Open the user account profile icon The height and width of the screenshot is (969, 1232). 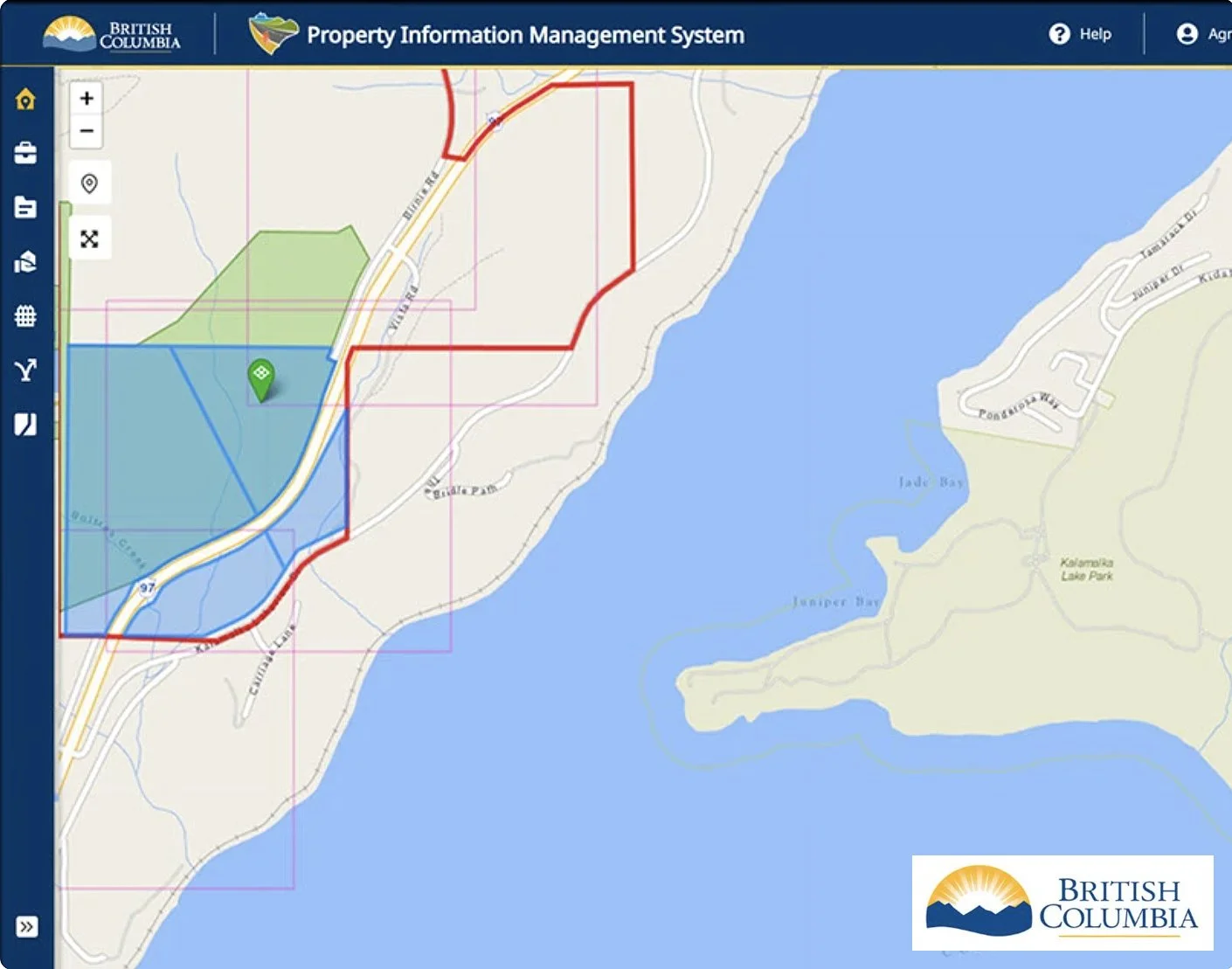click(x=1187, y=34)
